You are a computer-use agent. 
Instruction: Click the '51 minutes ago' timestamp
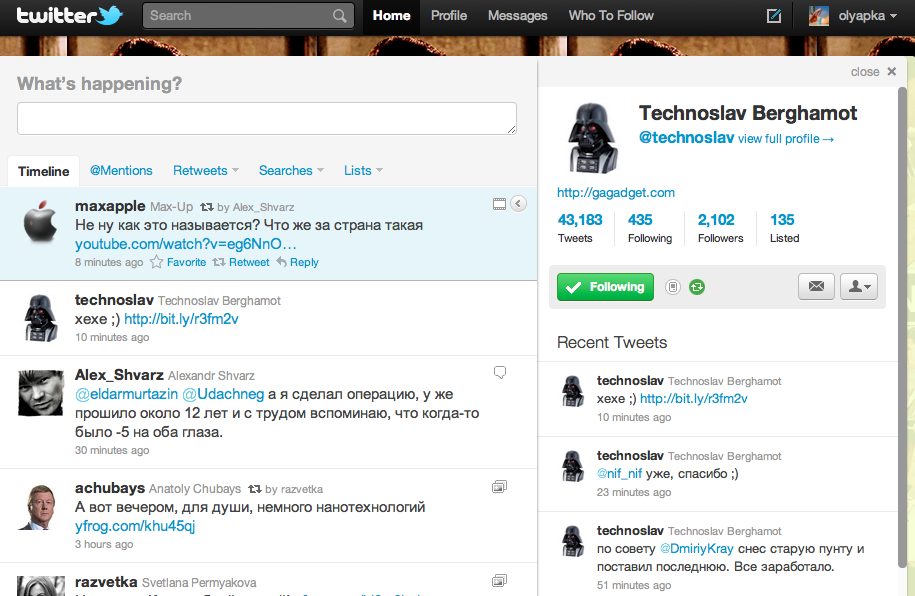click(x=634, y=585)
